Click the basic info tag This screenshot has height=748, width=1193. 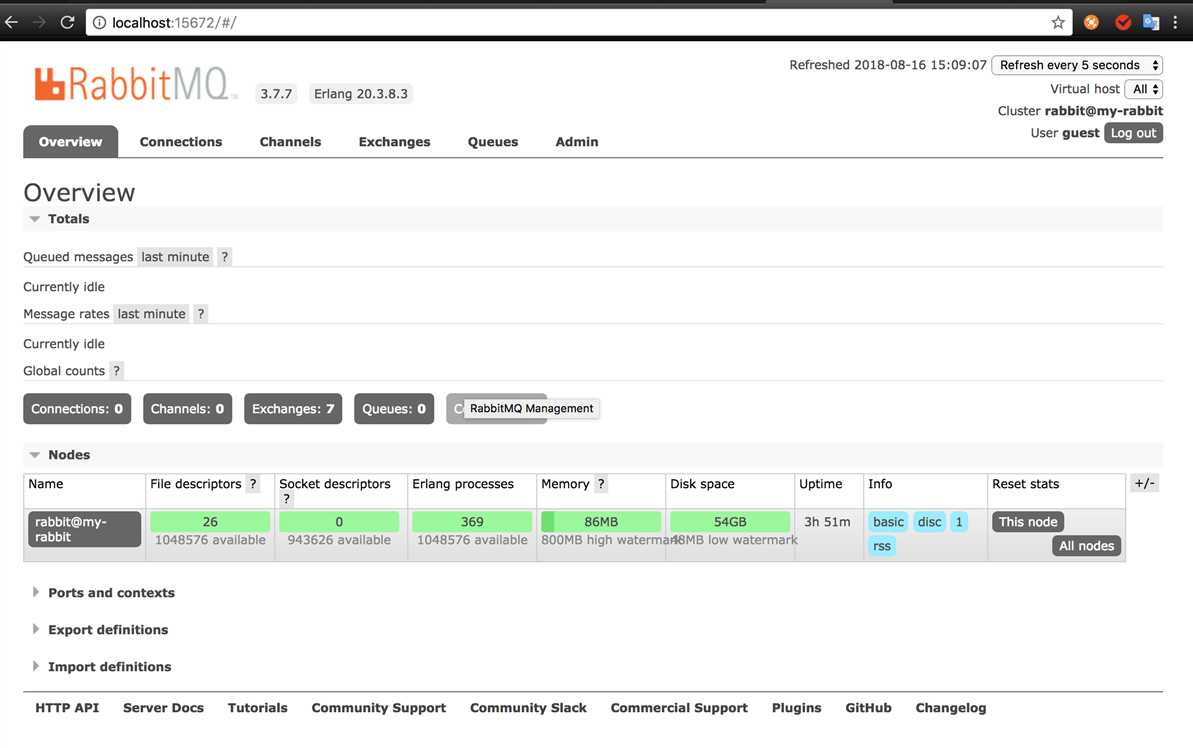click(x=888, y=522)
